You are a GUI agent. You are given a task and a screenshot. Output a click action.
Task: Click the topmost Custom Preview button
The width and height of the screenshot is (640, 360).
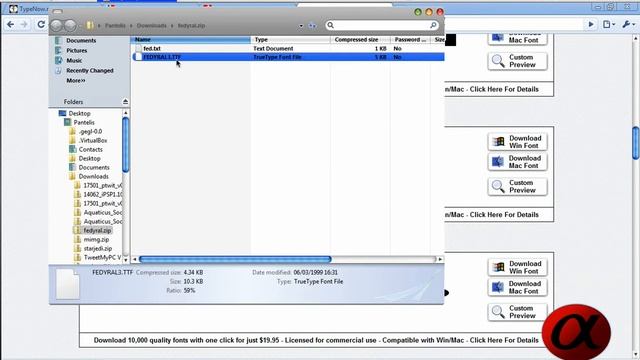pos(517,61)
